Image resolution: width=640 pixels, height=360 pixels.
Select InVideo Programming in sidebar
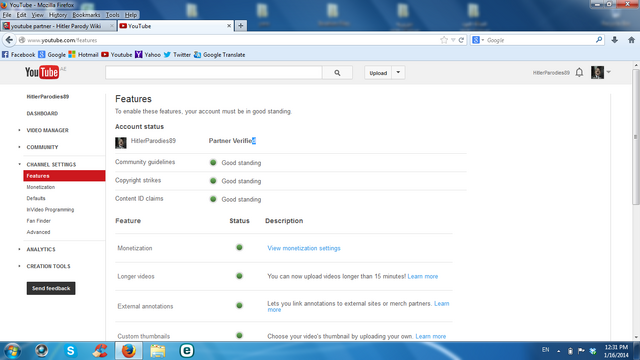pos(50,209)
